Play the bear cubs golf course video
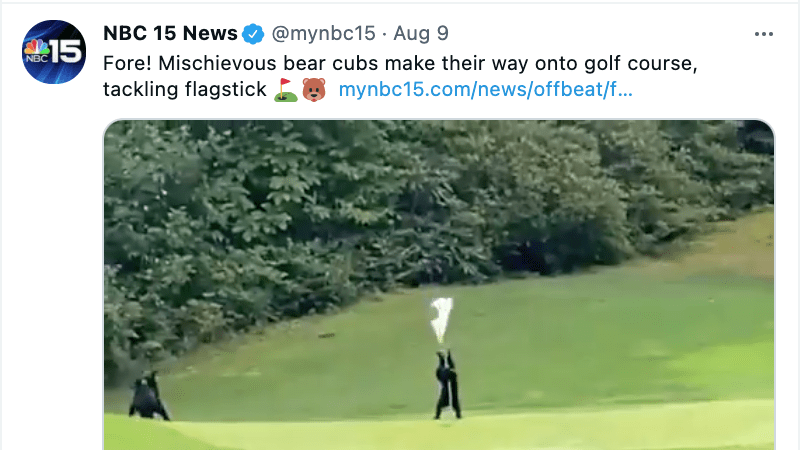 point(439,285)
